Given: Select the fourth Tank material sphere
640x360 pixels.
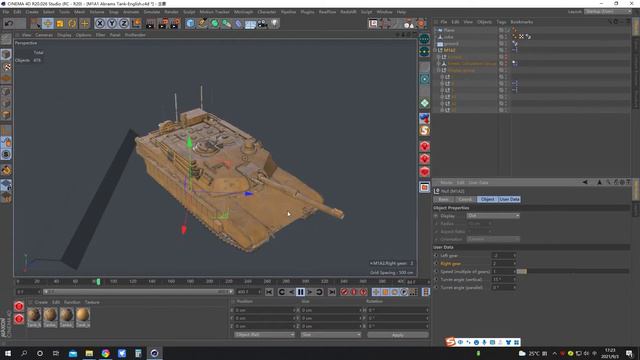Looking at the screenshot, I should click(83, 315).
